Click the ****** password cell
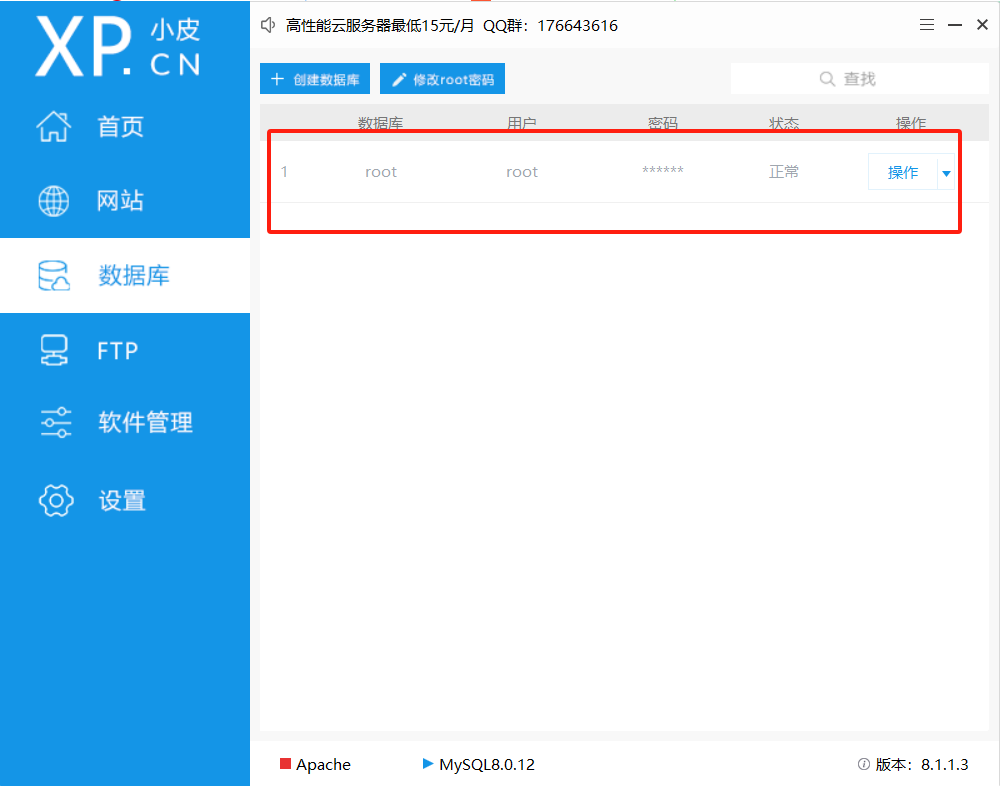The height and width of the screenshot is (786, 1000). pyautogui.click(x=663, y=170)
